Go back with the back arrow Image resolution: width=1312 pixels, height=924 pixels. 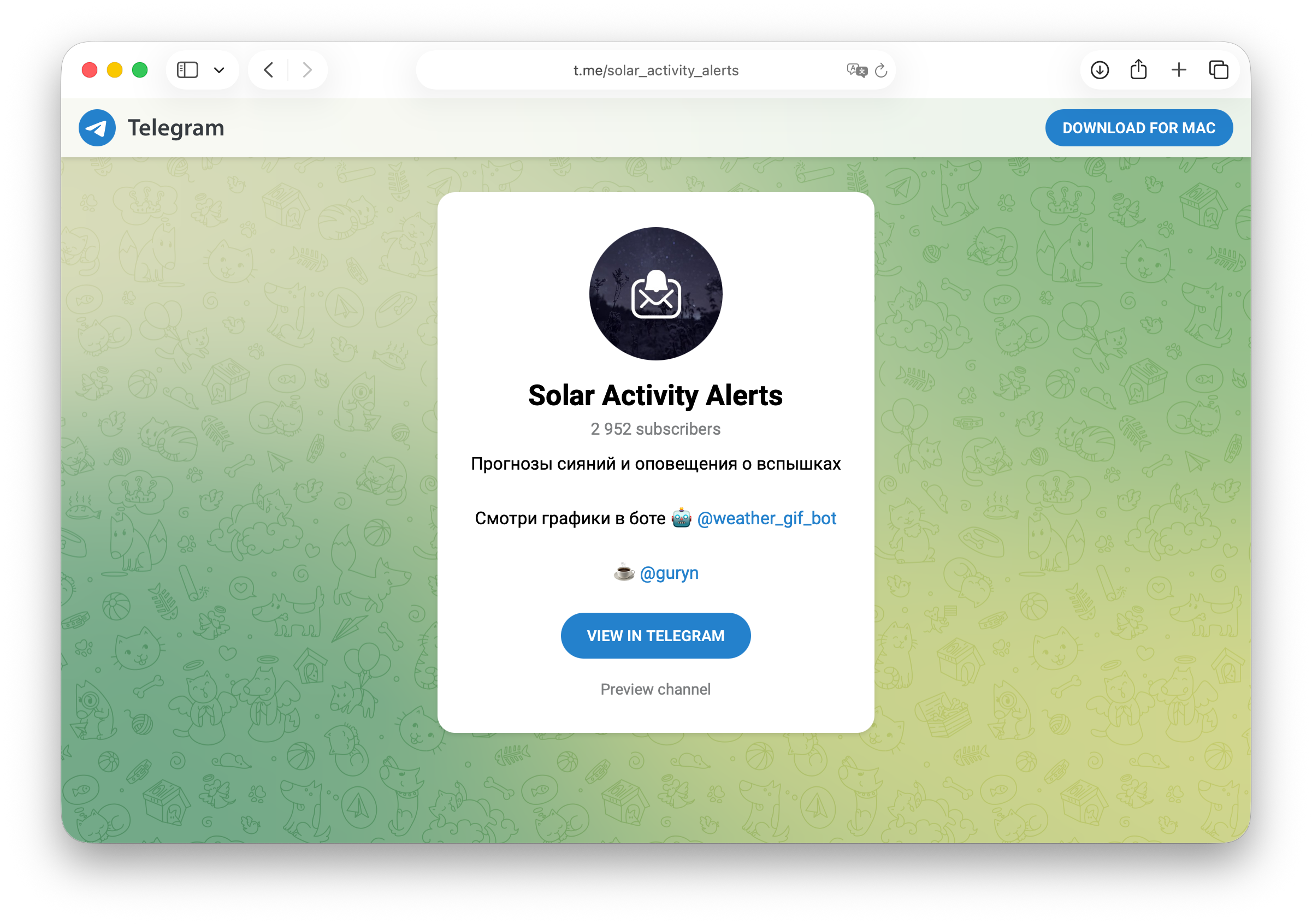(x=269, y=70)
